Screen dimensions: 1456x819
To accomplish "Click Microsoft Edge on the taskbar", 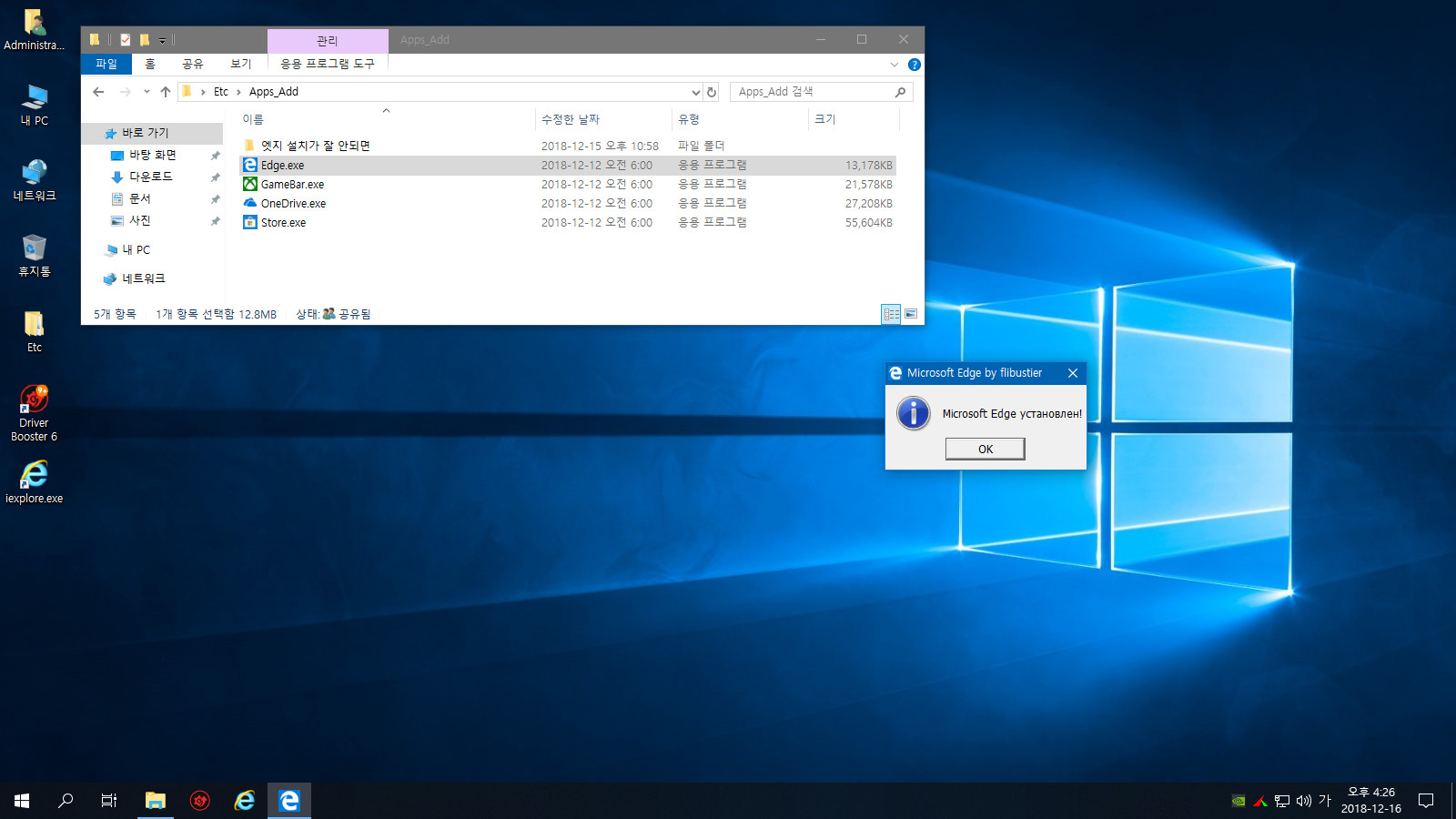I will [289, 801].
